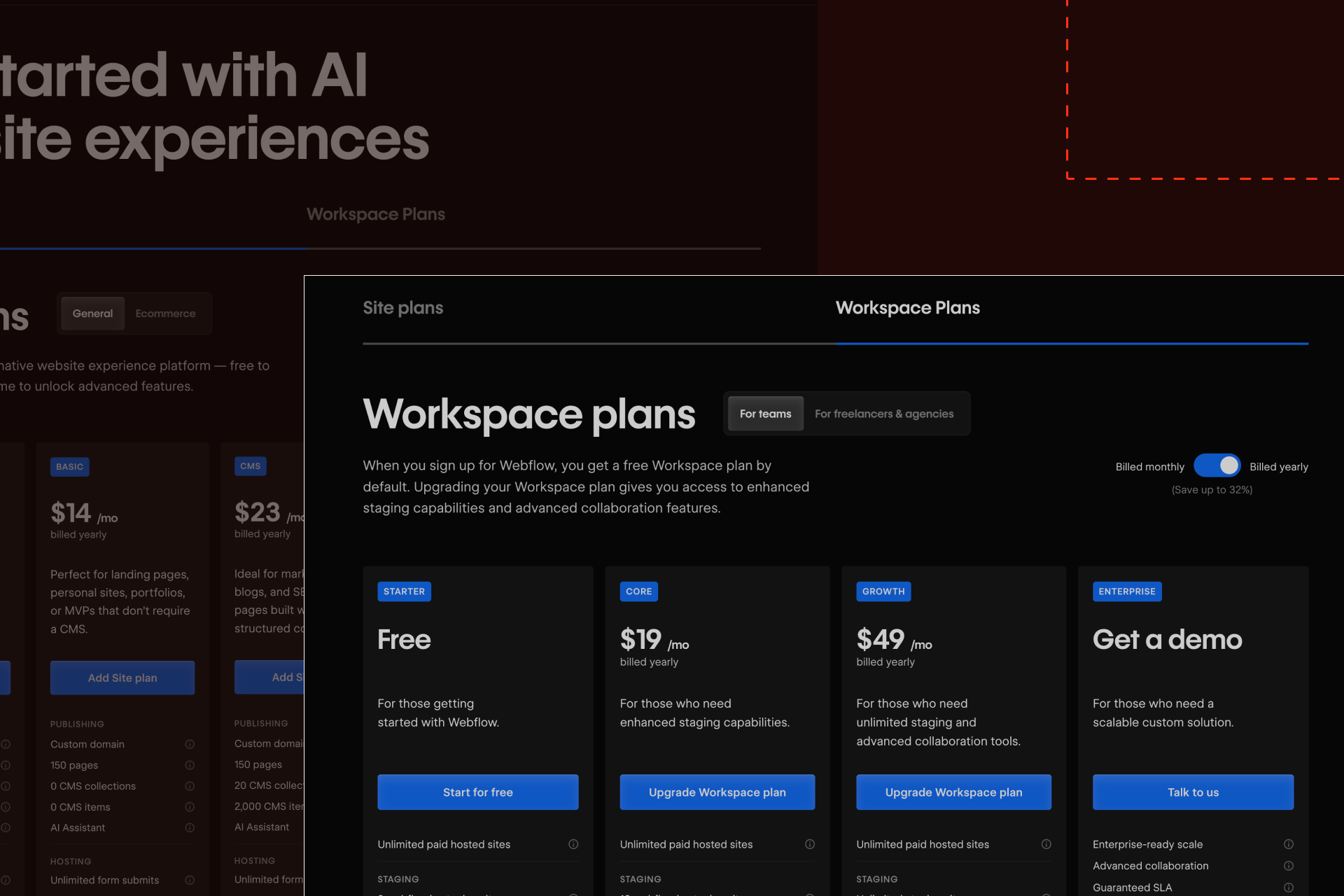Click the Start for free button
1344x896 pixels.
pos(477,792)
